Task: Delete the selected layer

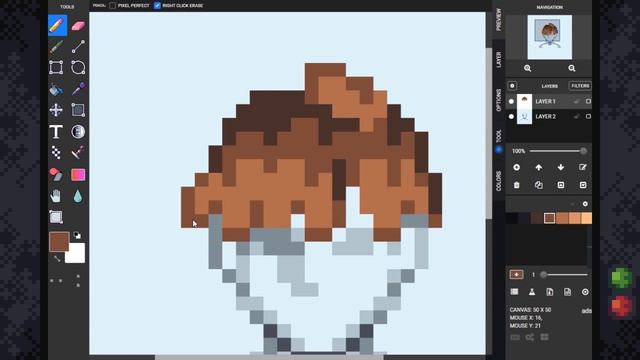Action: coord(516,185)
